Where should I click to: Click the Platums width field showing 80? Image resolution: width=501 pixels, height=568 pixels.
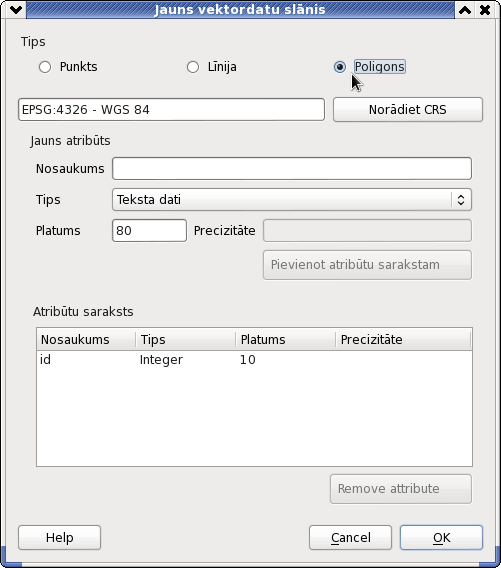pyautogui.click(x=149, y=230)
